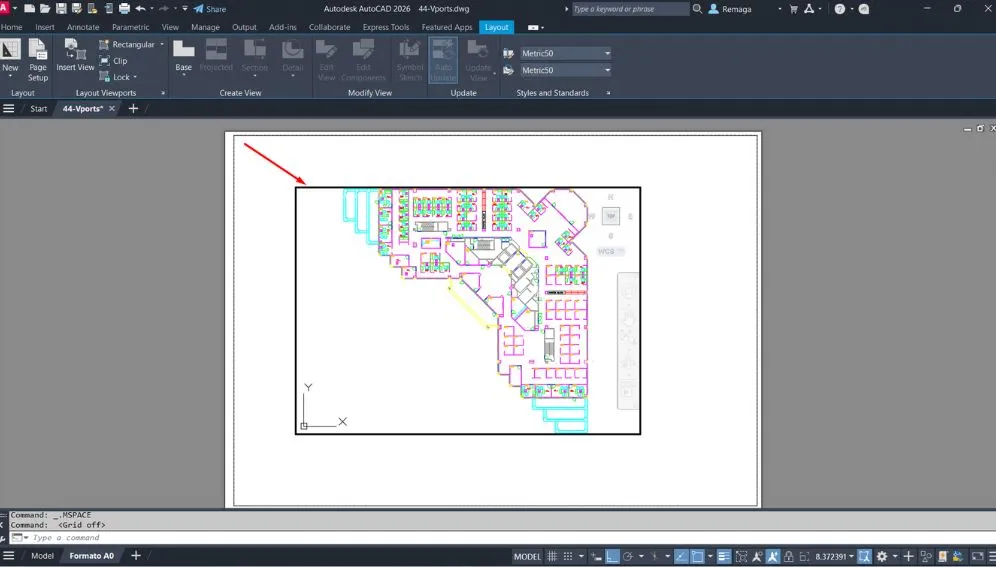The image size is (996, 567).
Task: Expand the Rectangular viewport dropdown
Action: (x=161, y=45)
